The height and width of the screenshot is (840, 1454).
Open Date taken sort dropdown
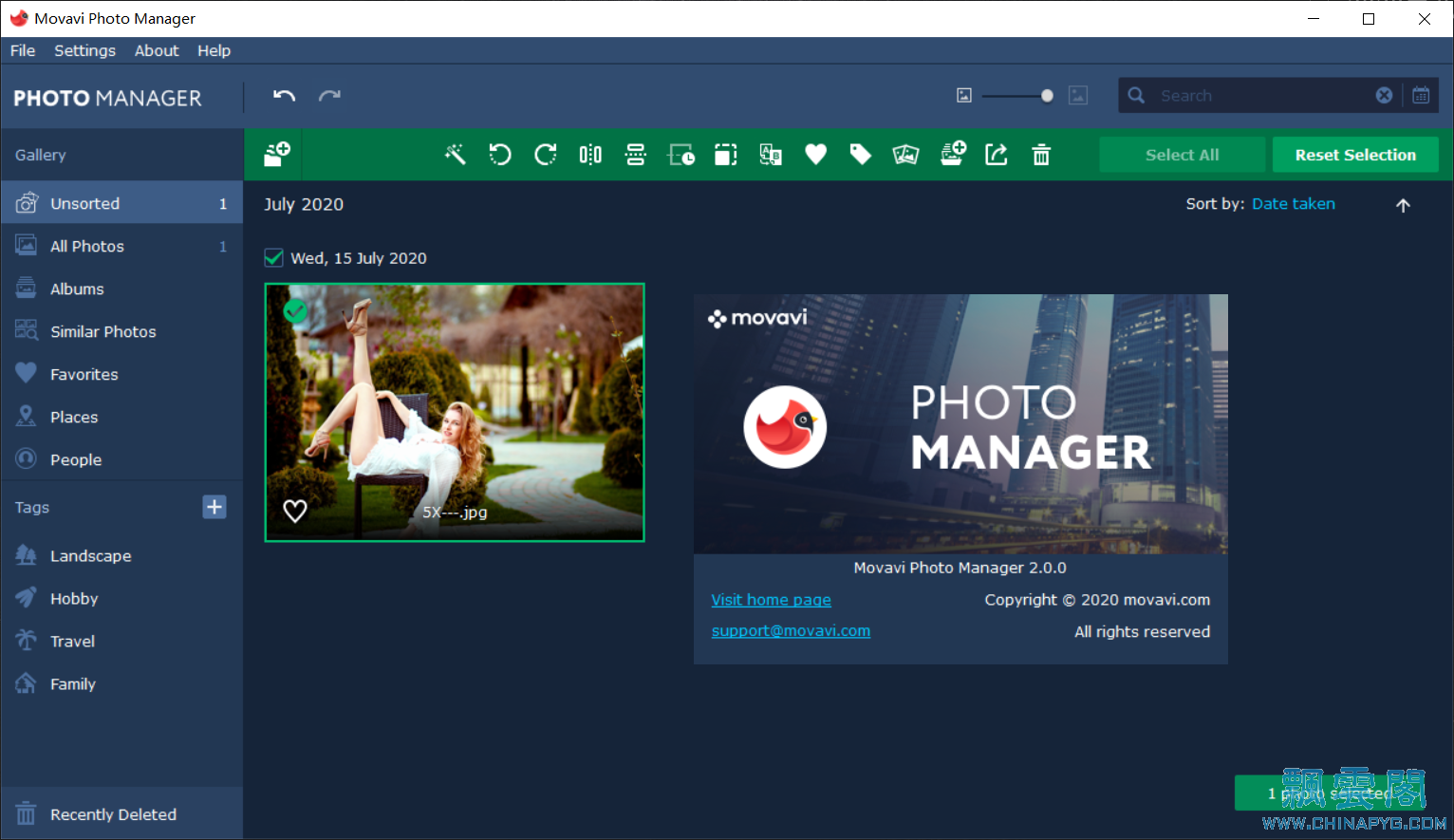click(1293, 204)
